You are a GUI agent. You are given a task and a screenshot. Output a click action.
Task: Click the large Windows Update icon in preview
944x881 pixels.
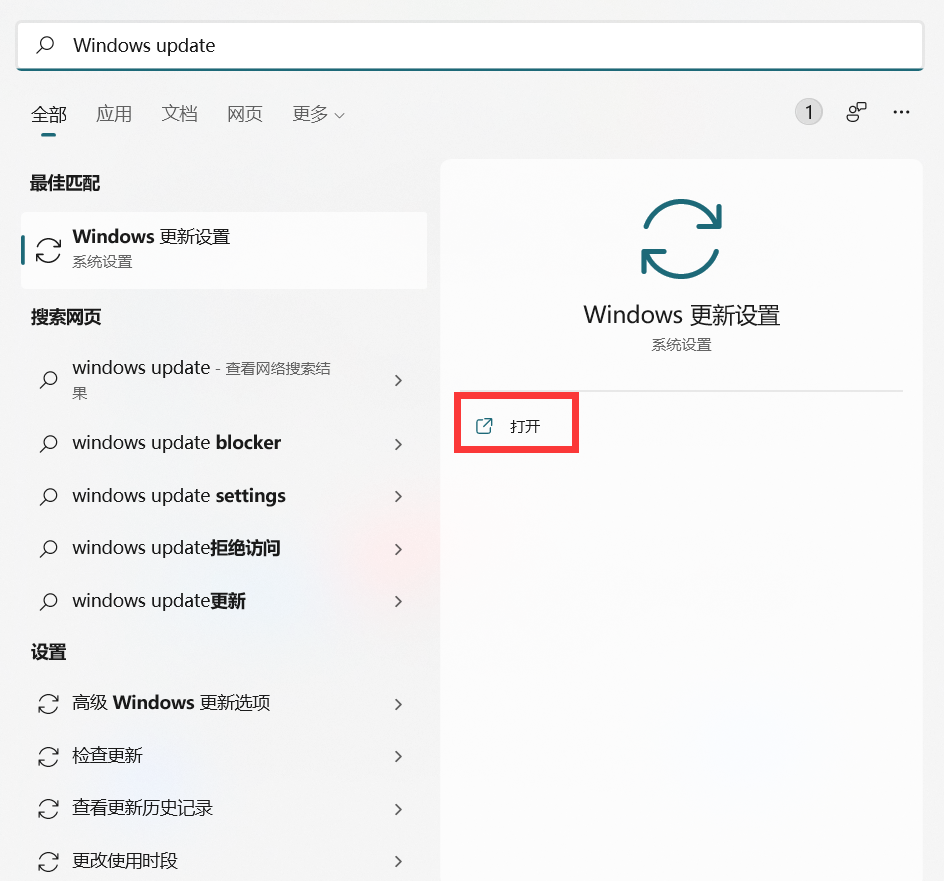681,238
